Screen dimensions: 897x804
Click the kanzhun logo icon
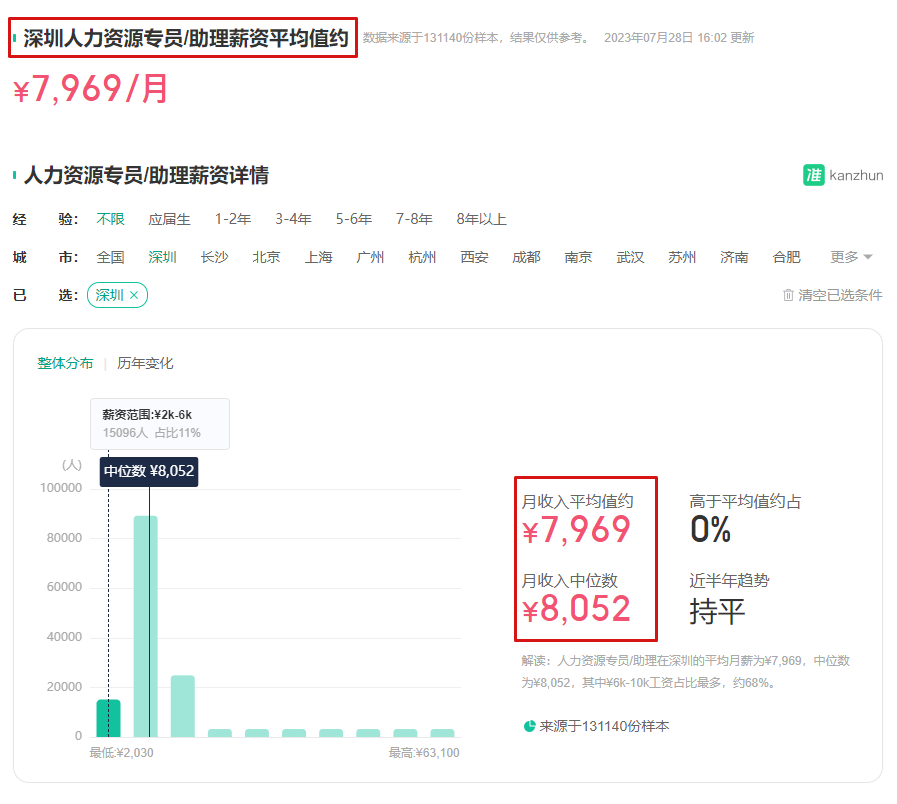813,175
